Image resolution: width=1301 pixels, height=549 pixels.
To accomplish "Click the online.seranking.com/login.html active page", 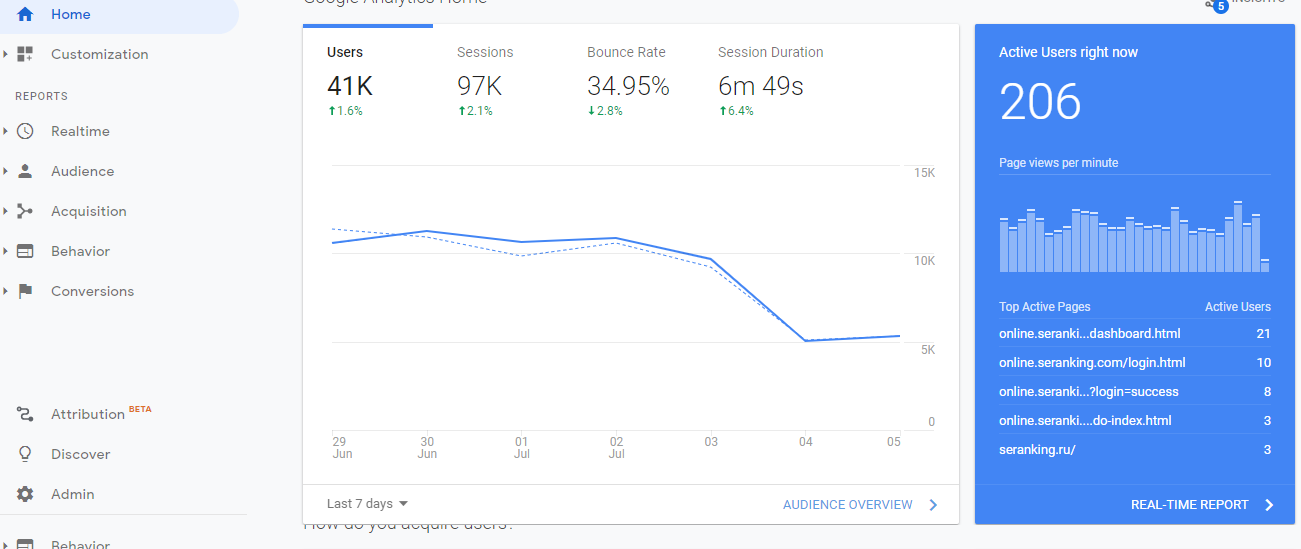I will [1092, 362].
